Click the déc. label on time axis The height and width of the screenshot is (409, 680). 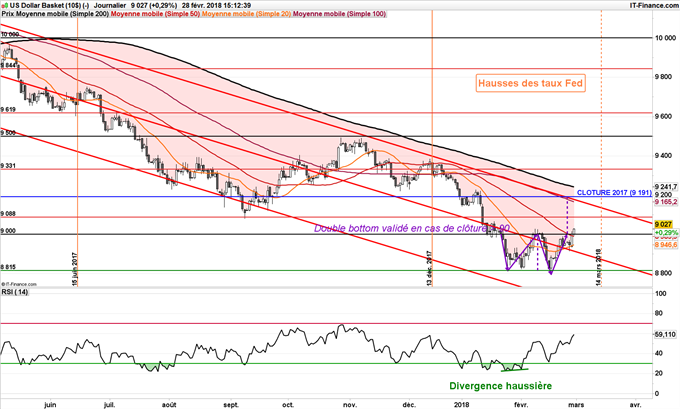409,405
